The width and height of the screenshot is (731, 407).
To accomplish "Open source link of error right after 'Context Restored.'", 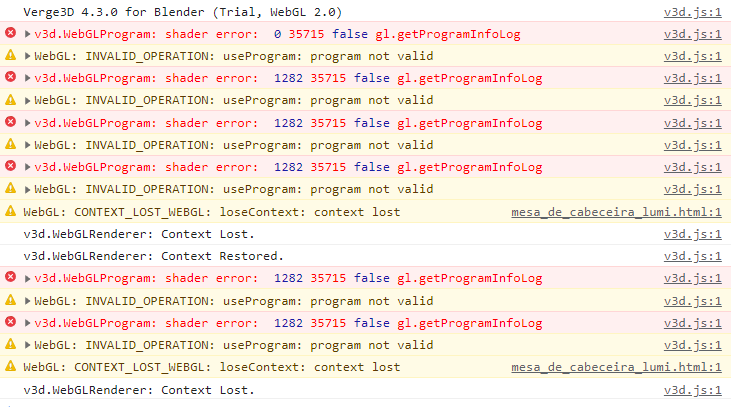I will pos(692,278).
